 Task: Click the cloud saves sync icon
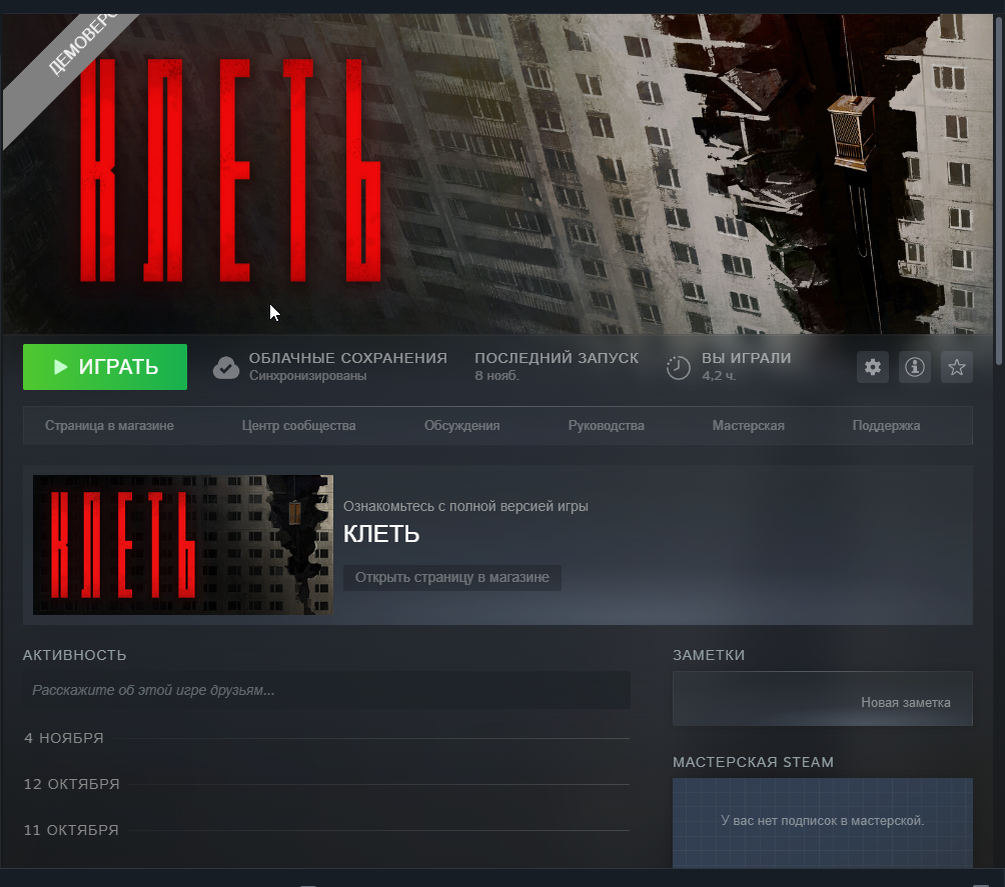tap(226, 368)
